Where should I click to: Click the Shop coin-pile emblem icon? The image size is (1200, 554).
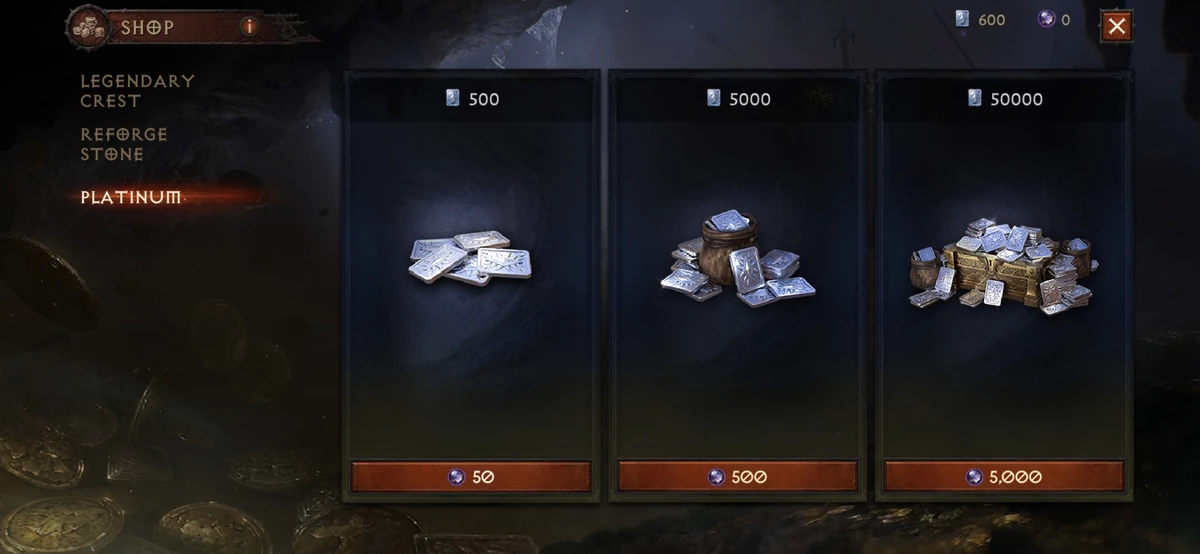[x=90, y=26]
